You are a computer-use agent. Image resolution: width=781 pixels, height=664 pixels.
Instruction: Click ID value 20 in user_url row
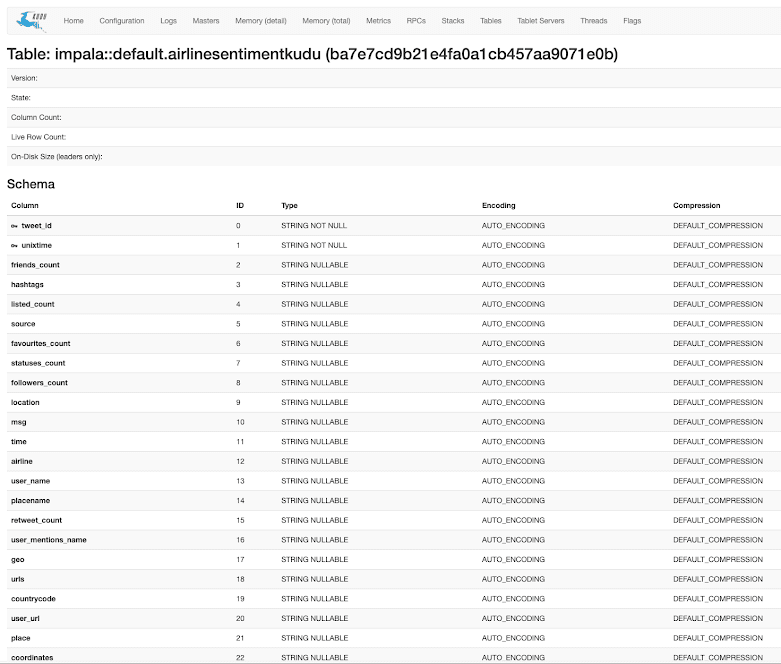point(240,619)
